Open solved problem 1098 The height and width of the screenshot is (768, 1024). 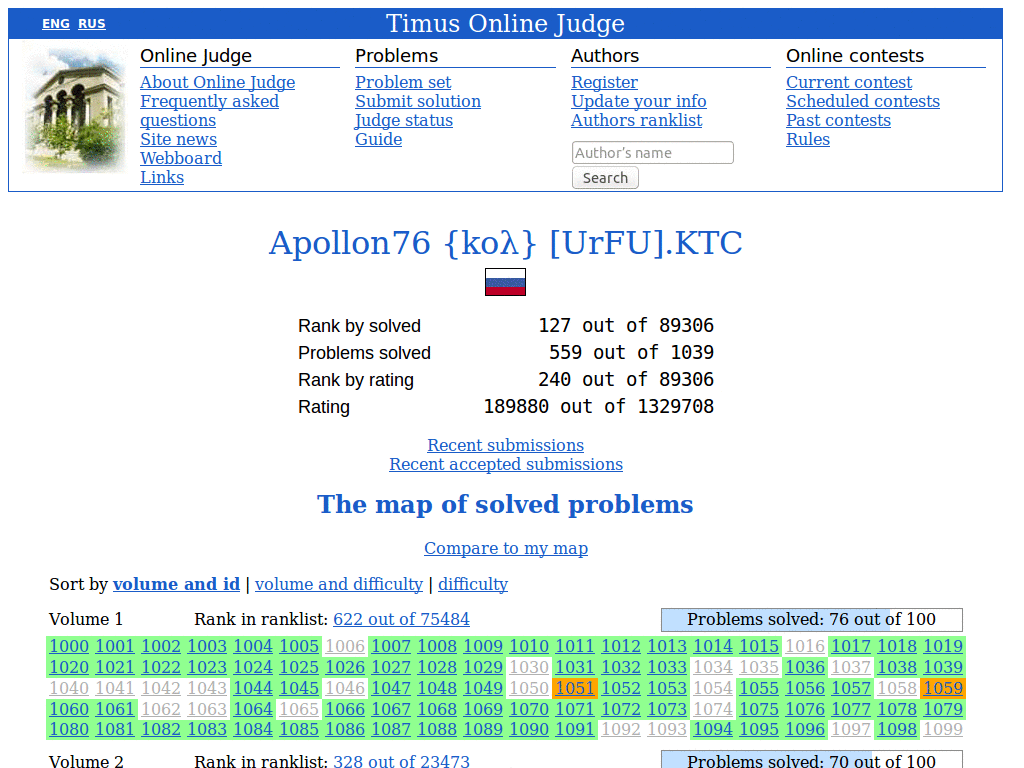897,729
